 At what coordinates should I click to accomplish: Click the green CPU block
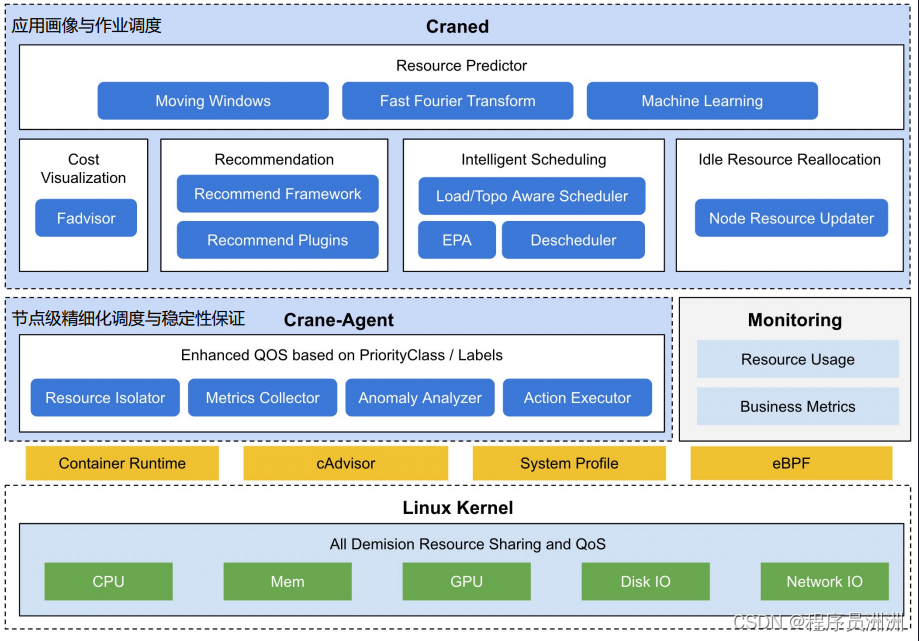108,581
